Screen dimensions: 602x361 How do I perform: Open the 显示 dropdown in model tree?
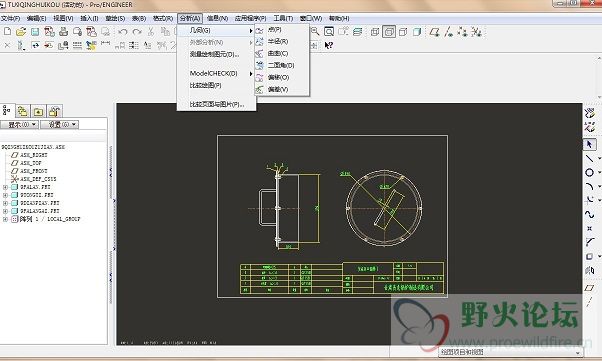[x=20, y=124]
